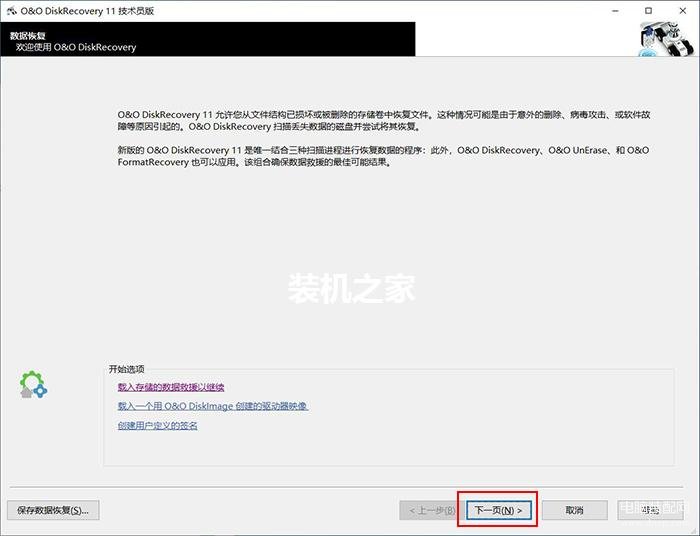Click the paragraph starting with 新版的 O&O DiskRecovery 11

383,156
